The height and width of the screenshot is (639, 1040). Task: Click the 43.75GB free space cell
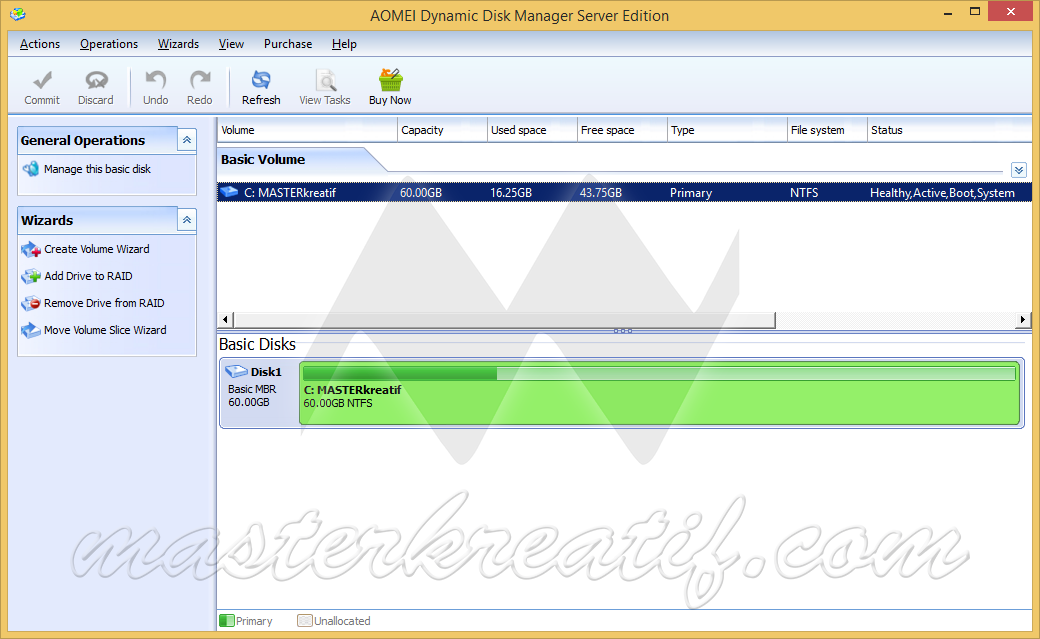click(x=601, y=193)
